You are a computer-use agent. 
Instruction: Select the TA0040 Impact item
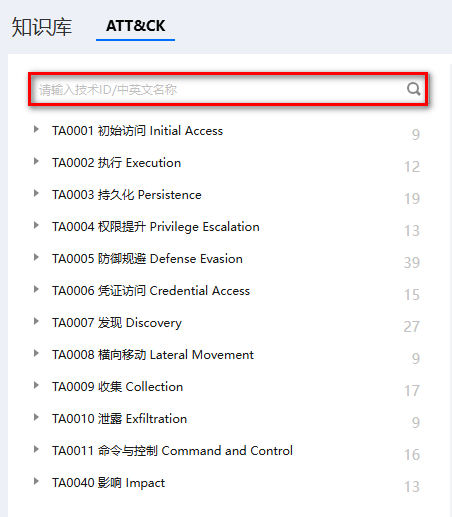[108, 483]
